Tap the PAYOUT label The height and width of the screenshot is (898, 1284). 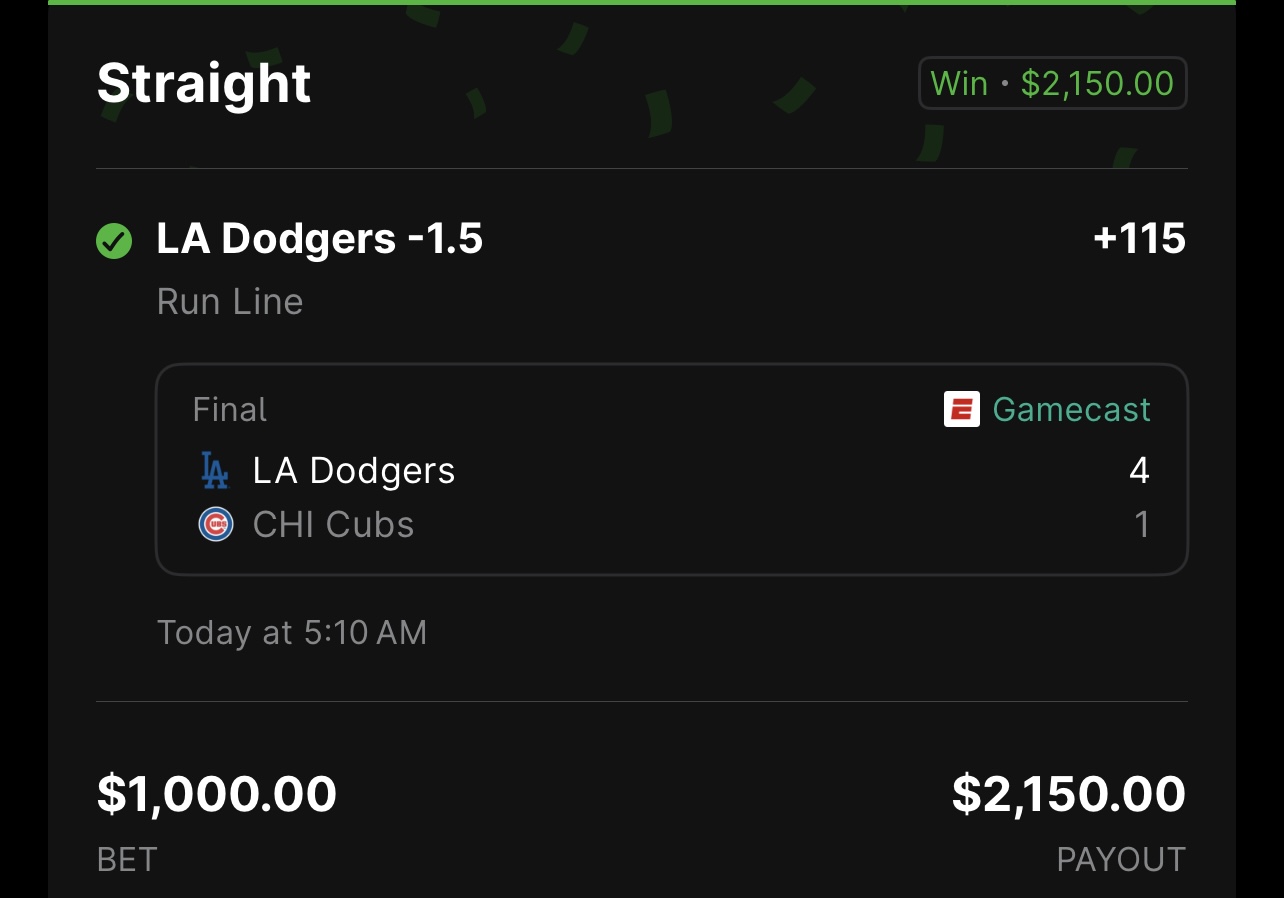click(x=1121, y=860)
